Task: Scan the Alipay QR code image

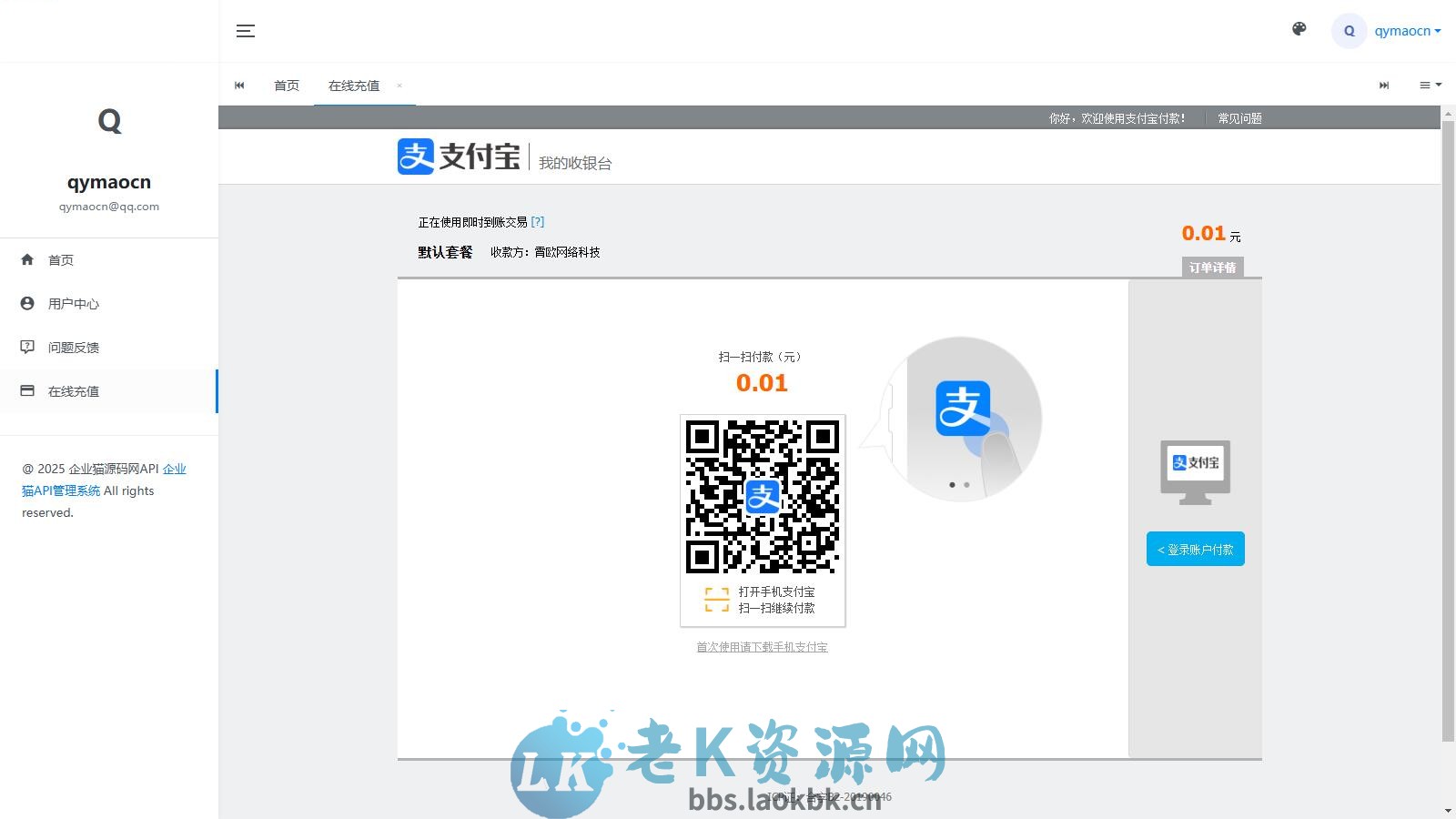Action: [x=763, y=499]
